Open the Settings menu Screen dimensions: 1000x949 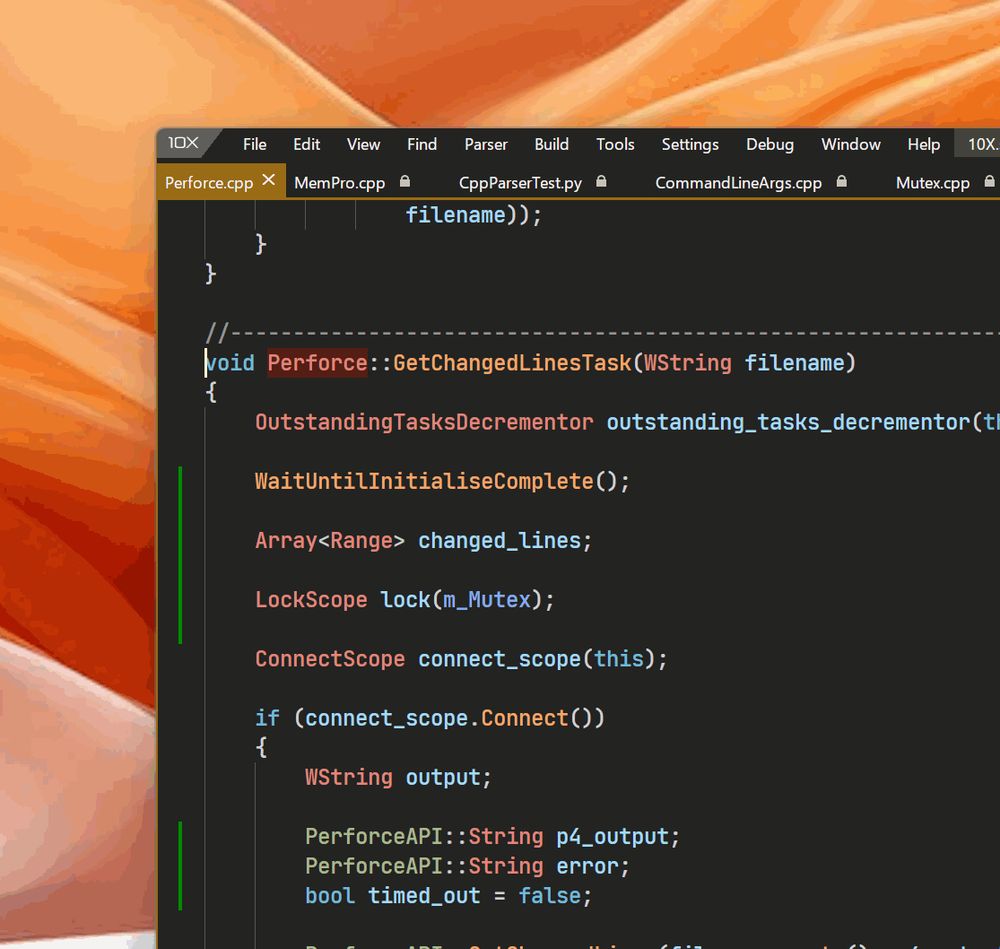pos(690,144)
